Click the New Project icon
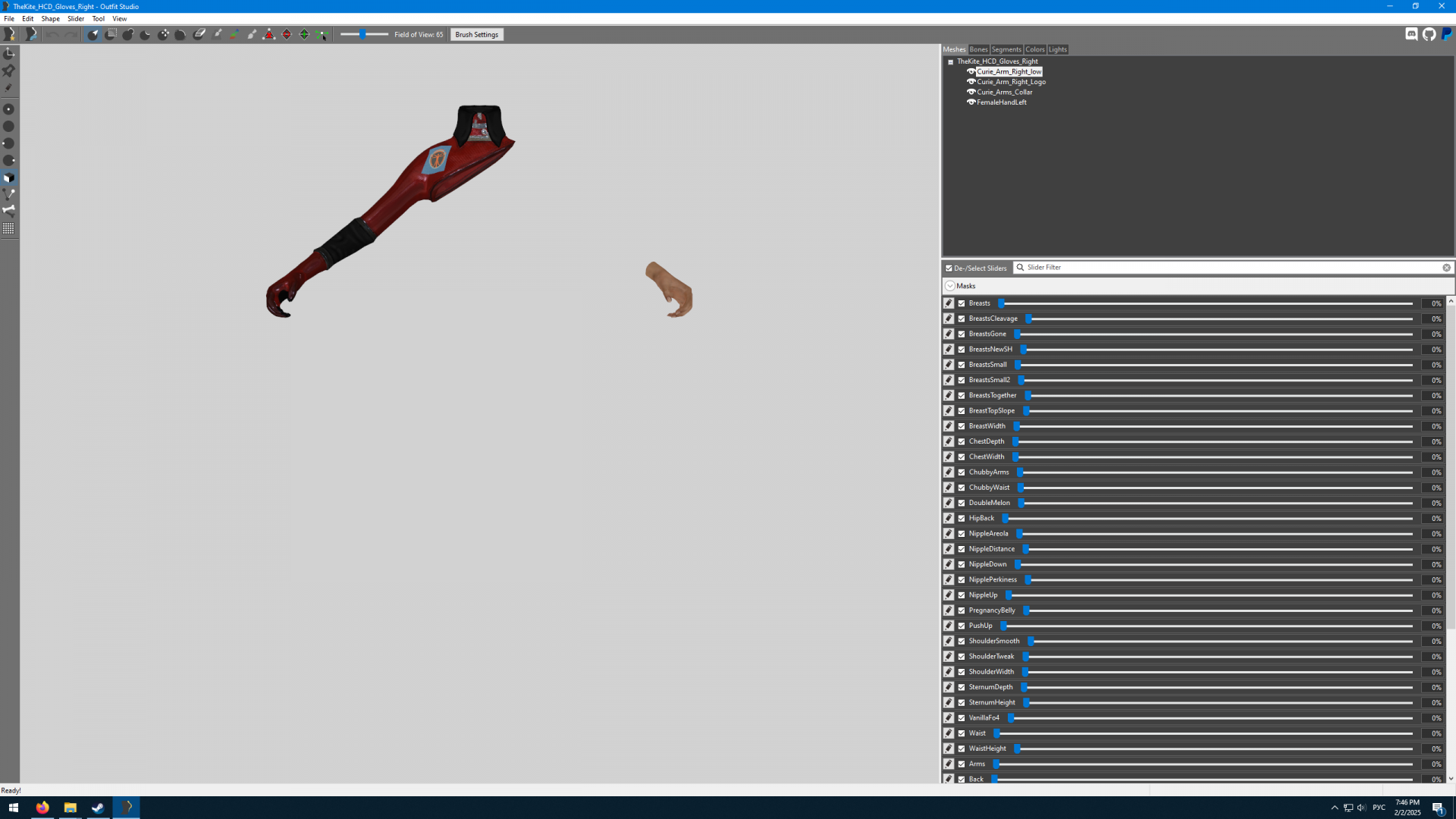 click(10, 34)
